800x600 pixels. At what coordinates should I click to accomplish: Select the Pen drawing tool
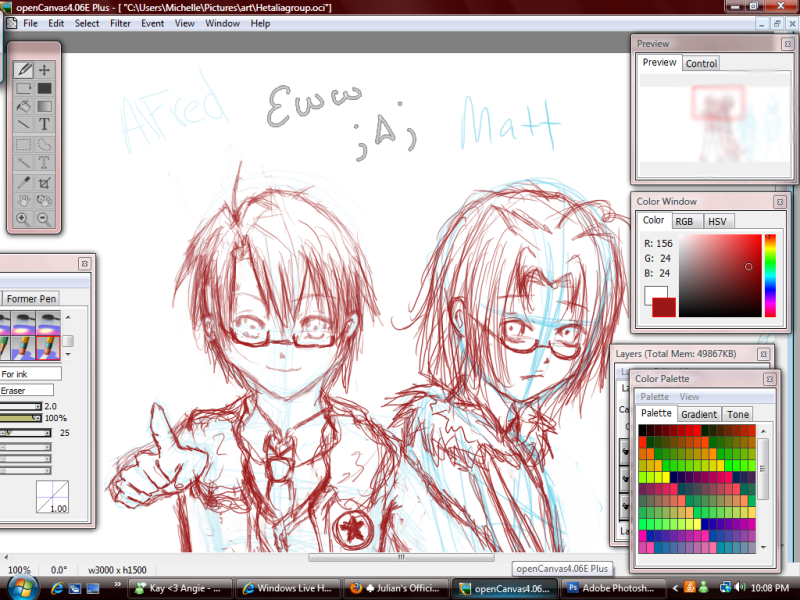(23, 69)
